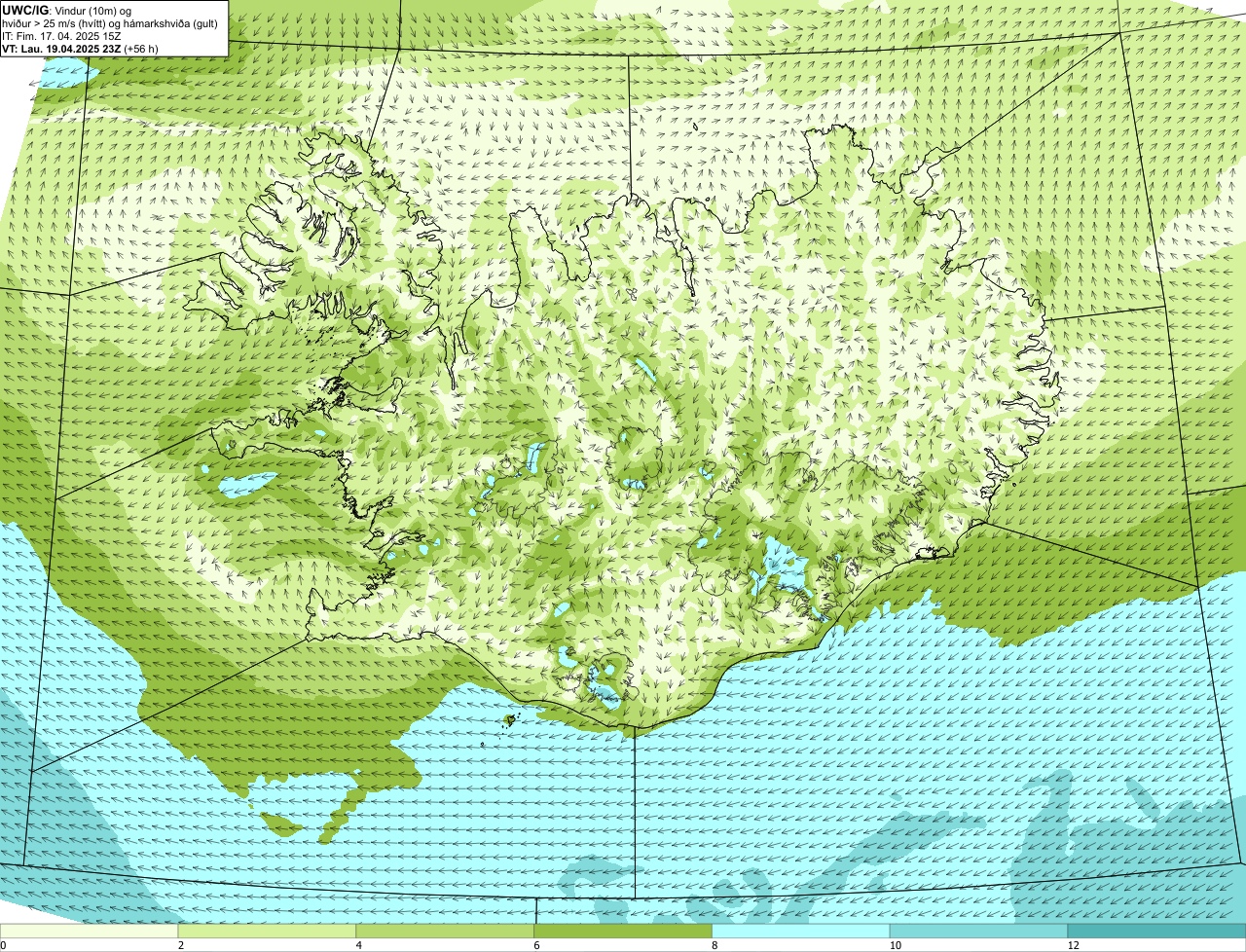Click the 'VT: Lau. 19.04.2025 23Z (+56 h)' line
The height and width of the screenshot is (952, 1246).
point(81,48)
